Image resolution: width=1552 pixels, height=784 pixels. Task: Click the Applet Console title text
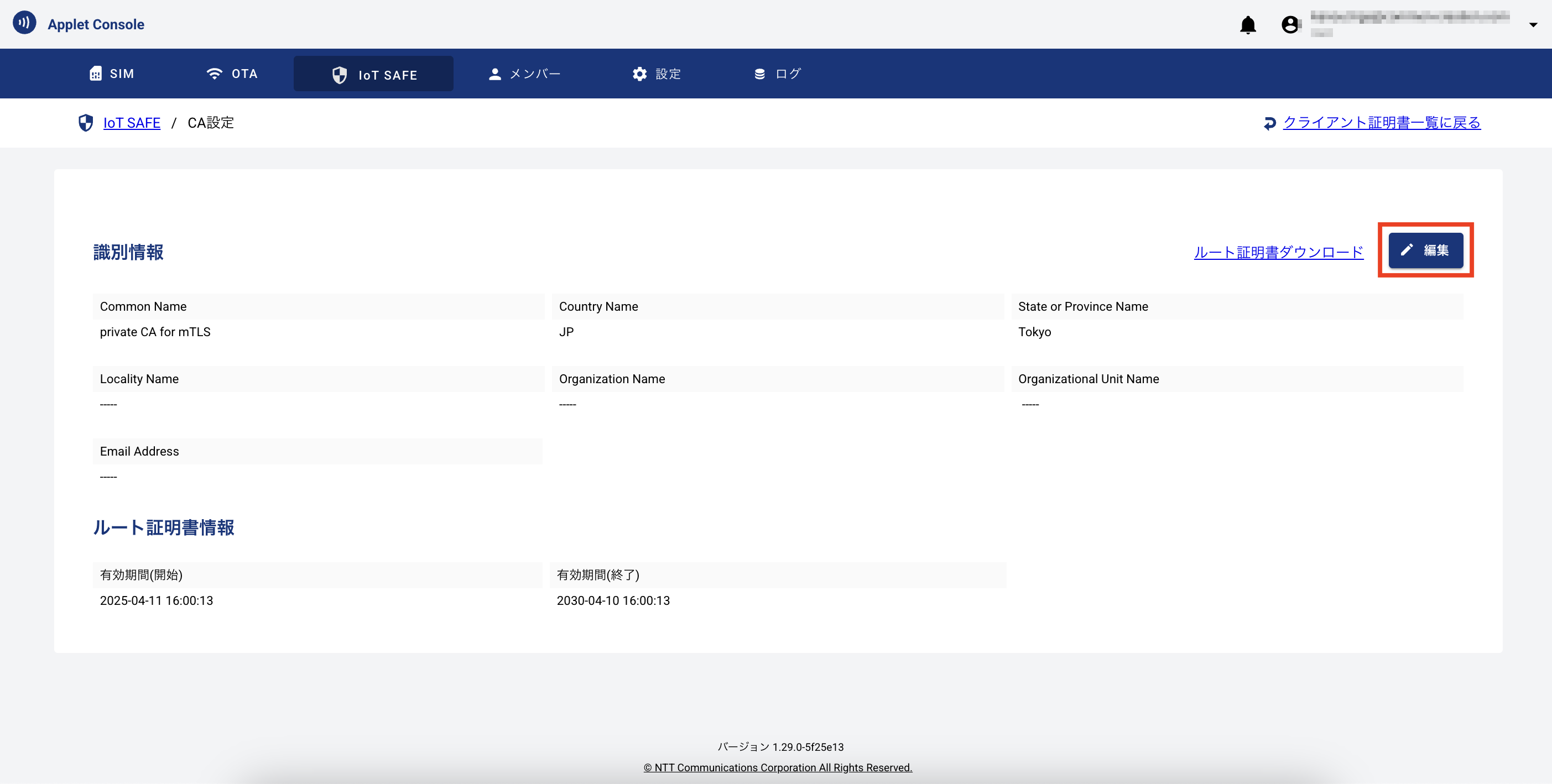click(96, 24)
